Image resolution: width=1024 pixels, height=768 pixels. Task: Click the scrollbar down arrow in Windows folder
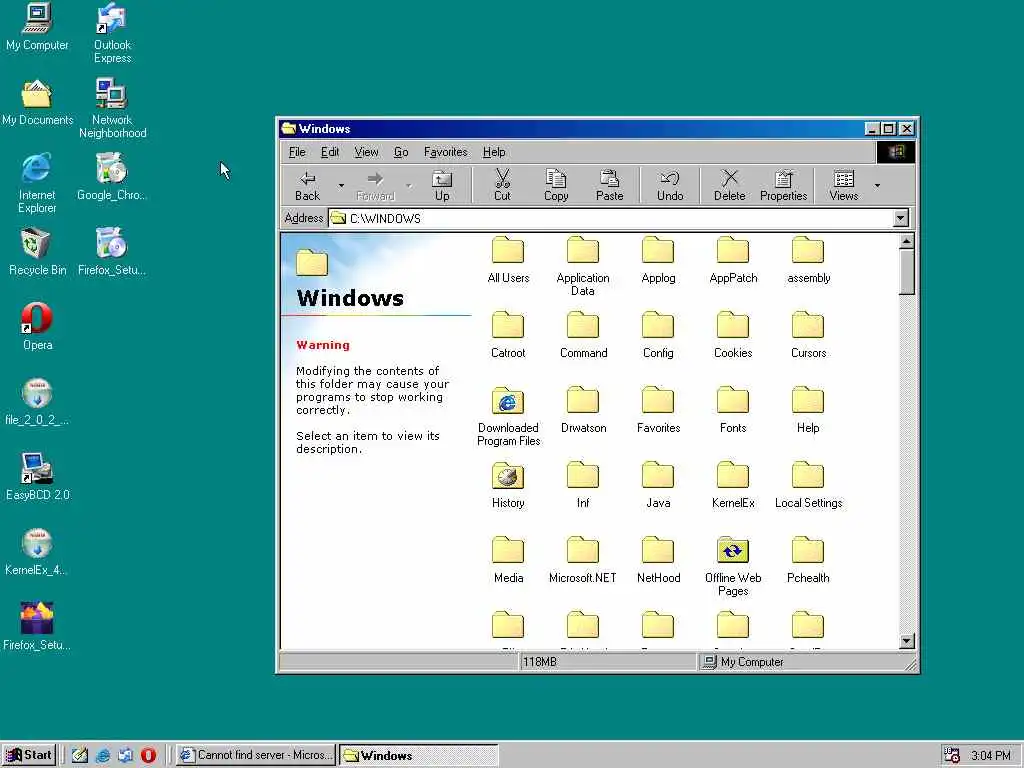(906, 641)
